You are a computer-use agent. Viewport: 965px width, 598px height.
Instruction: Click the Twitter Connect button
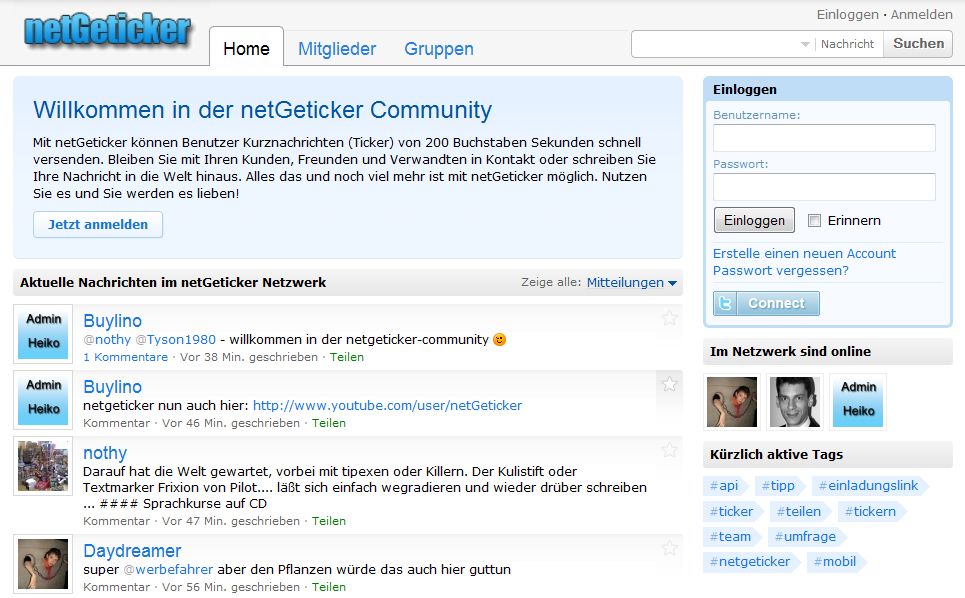tap(766, 303)
